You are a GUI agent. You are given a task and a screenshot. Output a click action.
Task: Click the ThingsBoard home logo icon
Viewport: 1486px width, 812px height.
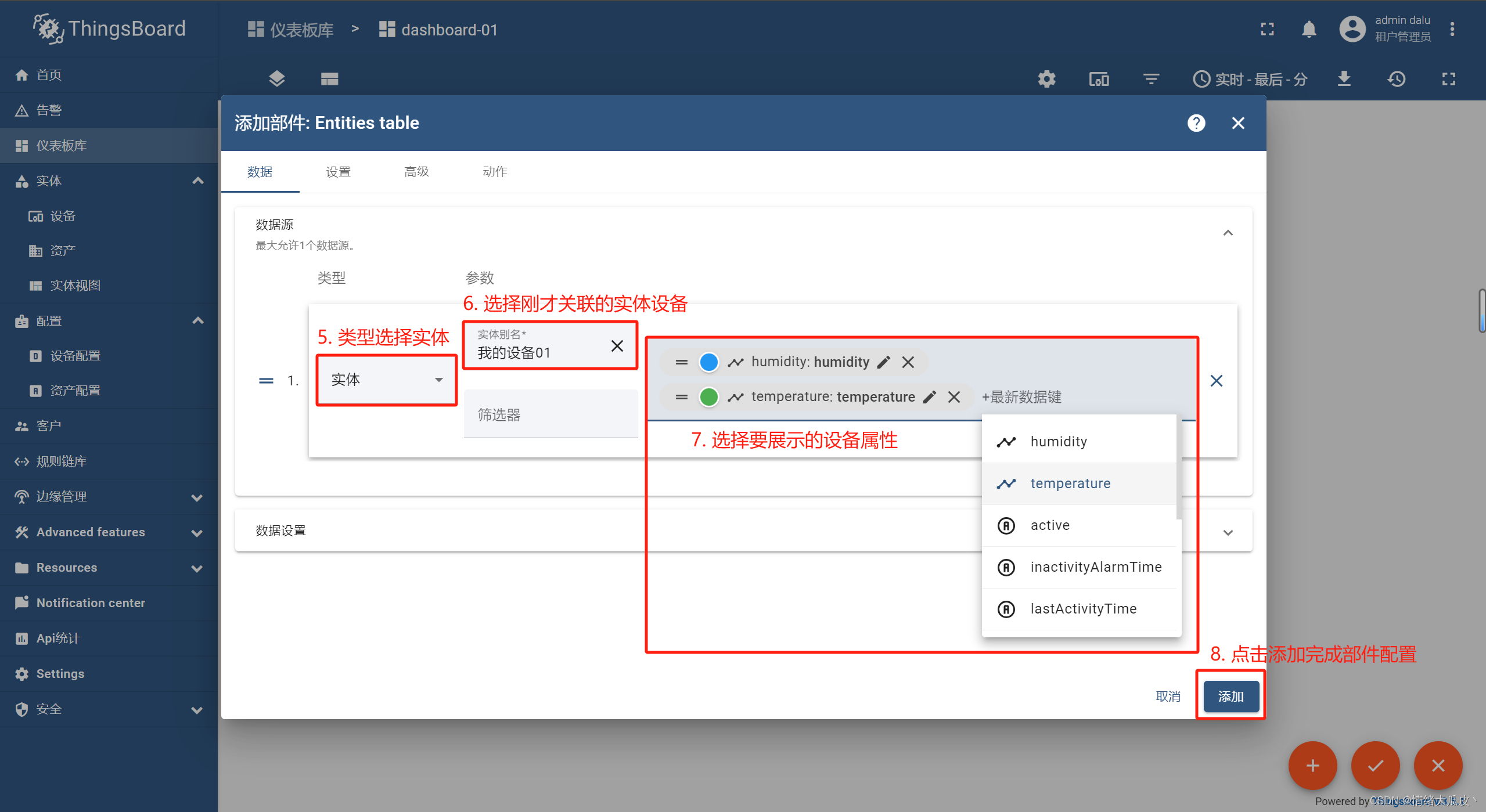[x=46, y=29]
